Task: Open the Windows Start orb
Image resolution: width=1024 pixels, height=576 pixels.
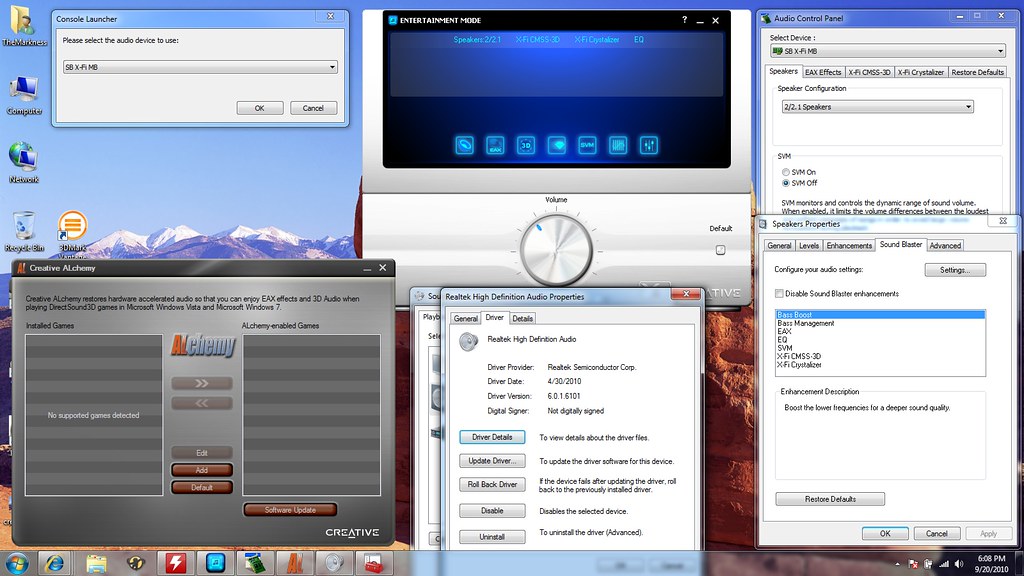Action: (16, 563)
